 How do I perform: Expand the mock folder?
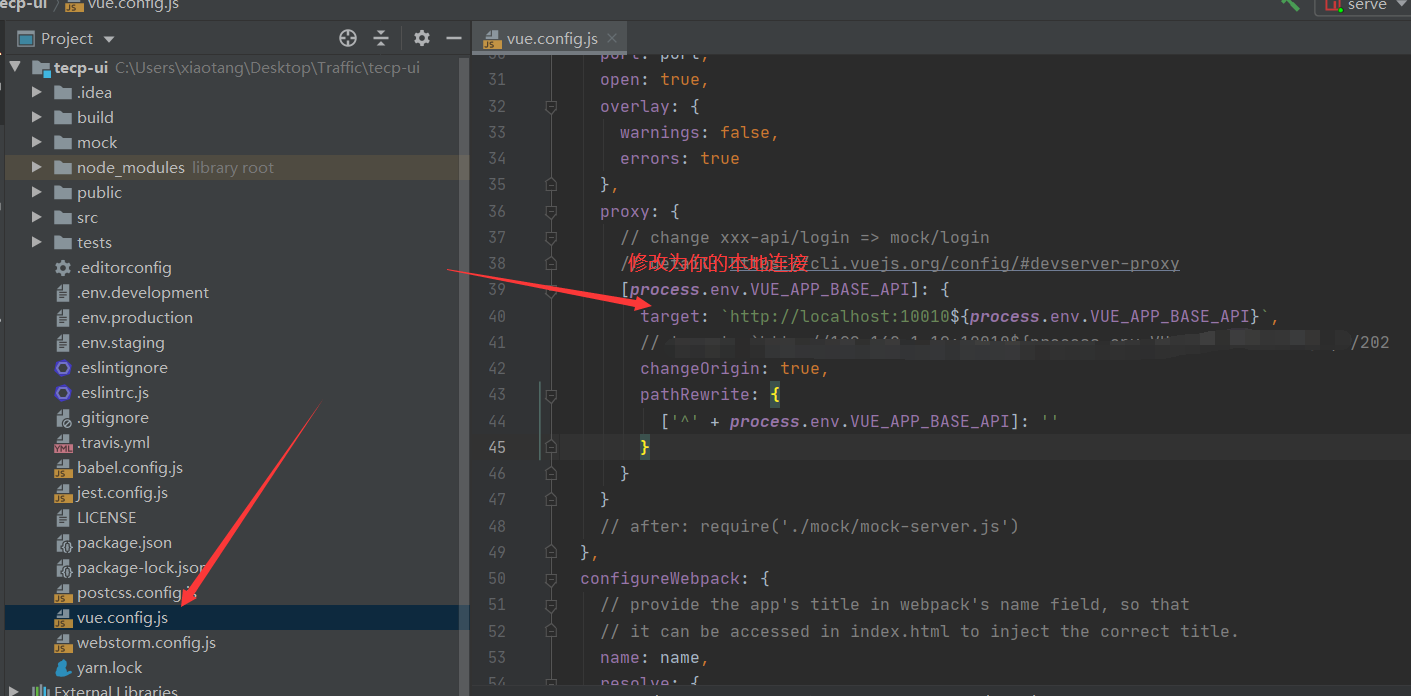click(x=37, y=142)
